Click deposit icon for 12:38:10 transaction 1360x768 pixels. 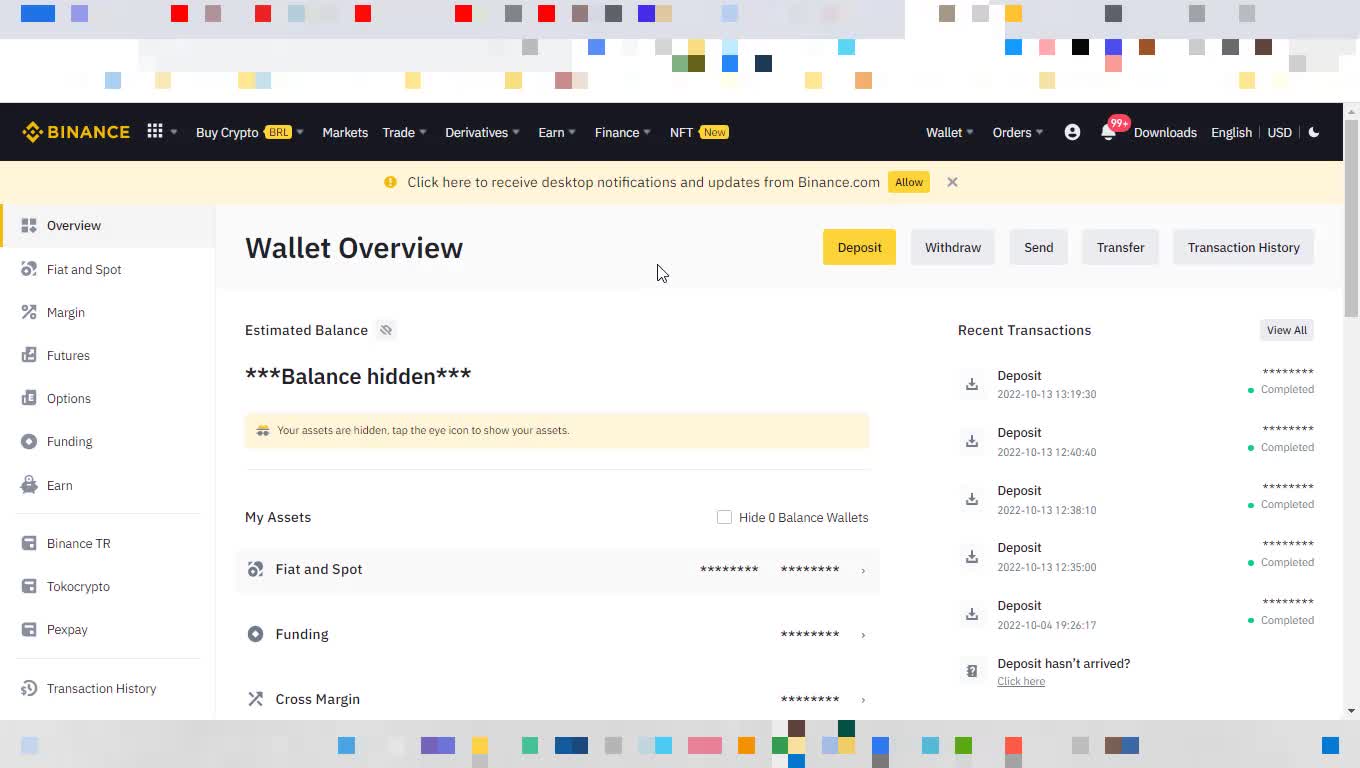pos(971,499)
